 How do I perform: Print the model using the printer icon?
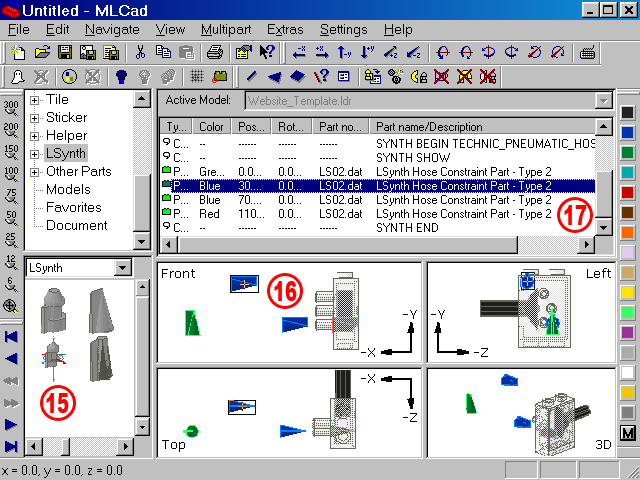(x=214, y=53)
